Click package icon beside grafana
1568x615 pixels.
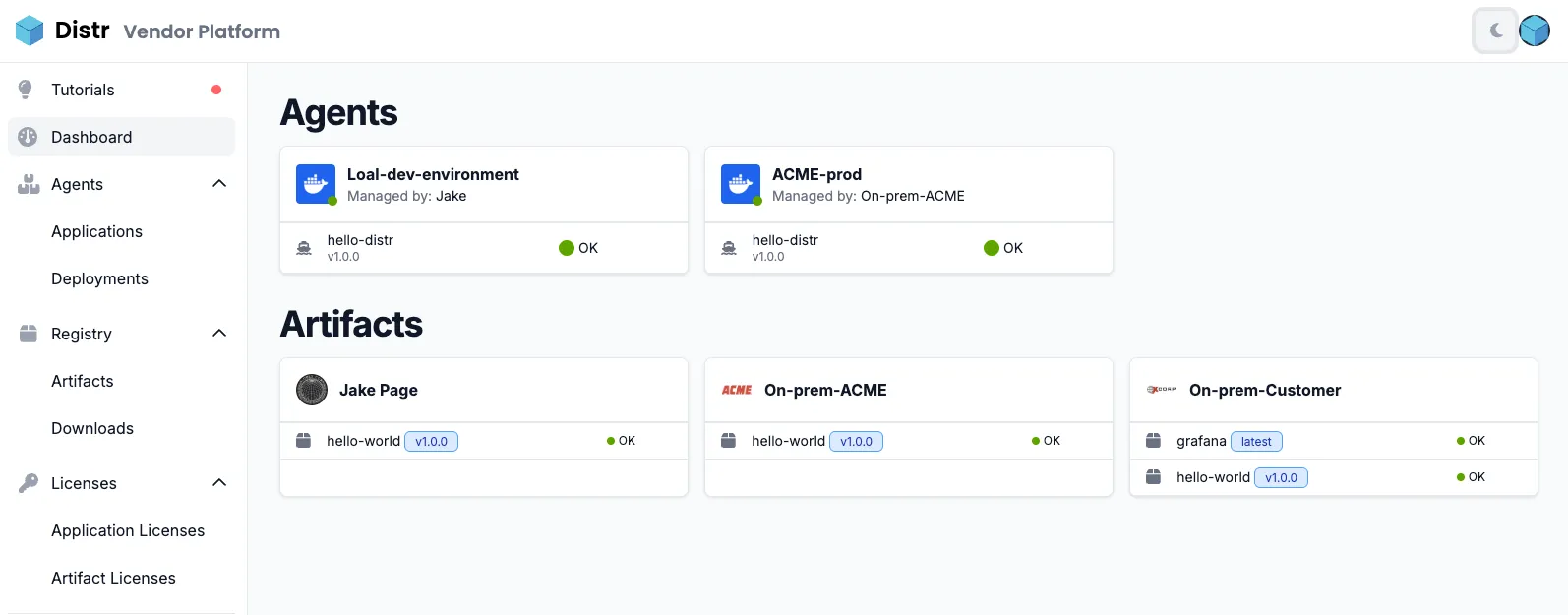coord(1154,441)
